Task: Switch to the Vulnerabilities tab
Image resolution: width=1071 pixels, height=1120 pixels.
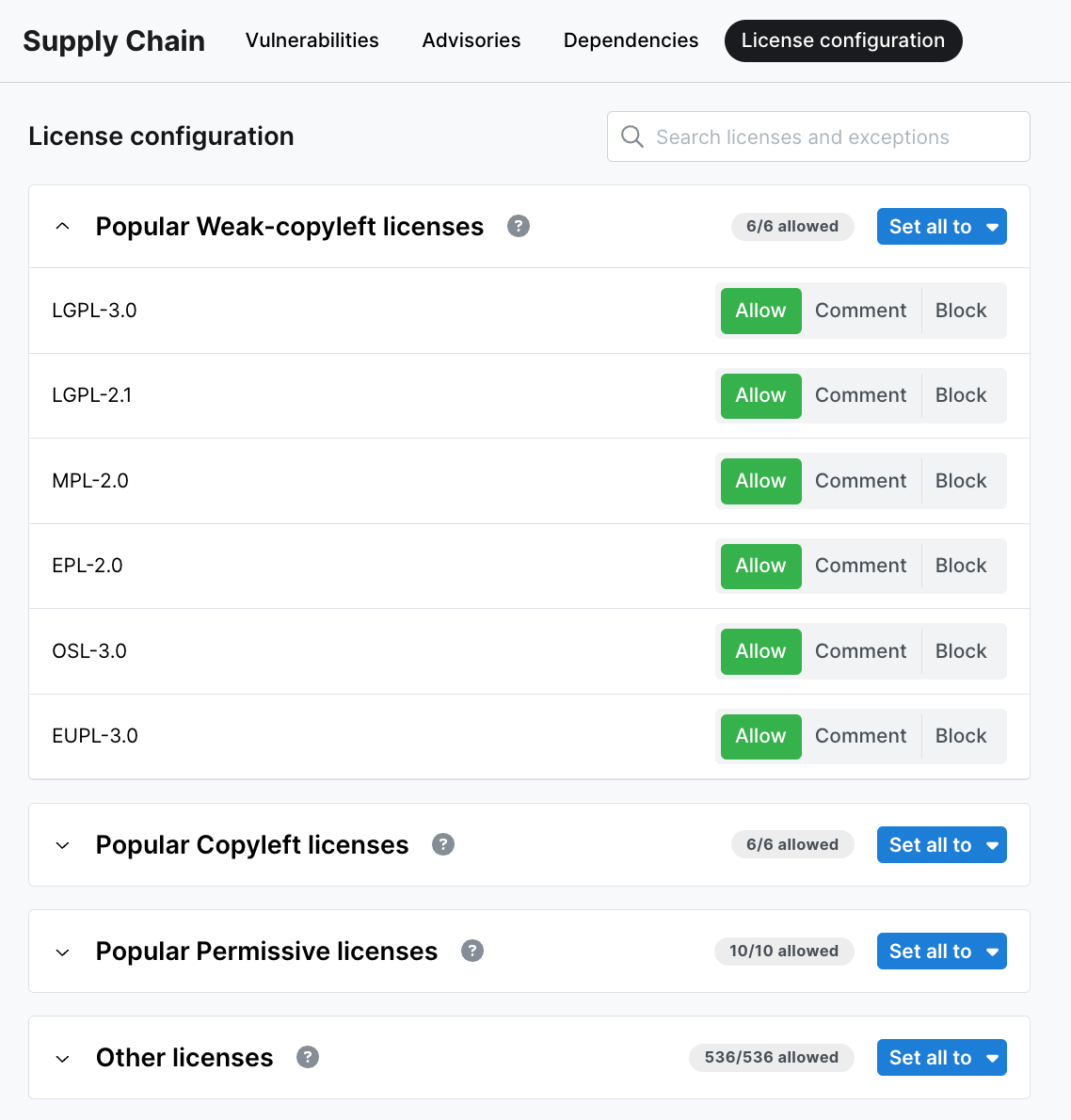Action: (312, 40)
